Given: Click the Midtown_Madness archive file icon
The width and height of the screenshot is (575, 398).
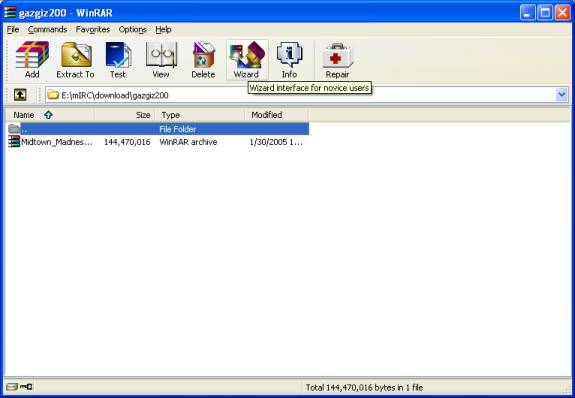Looking at the screenshot, I should click(14, 142).
